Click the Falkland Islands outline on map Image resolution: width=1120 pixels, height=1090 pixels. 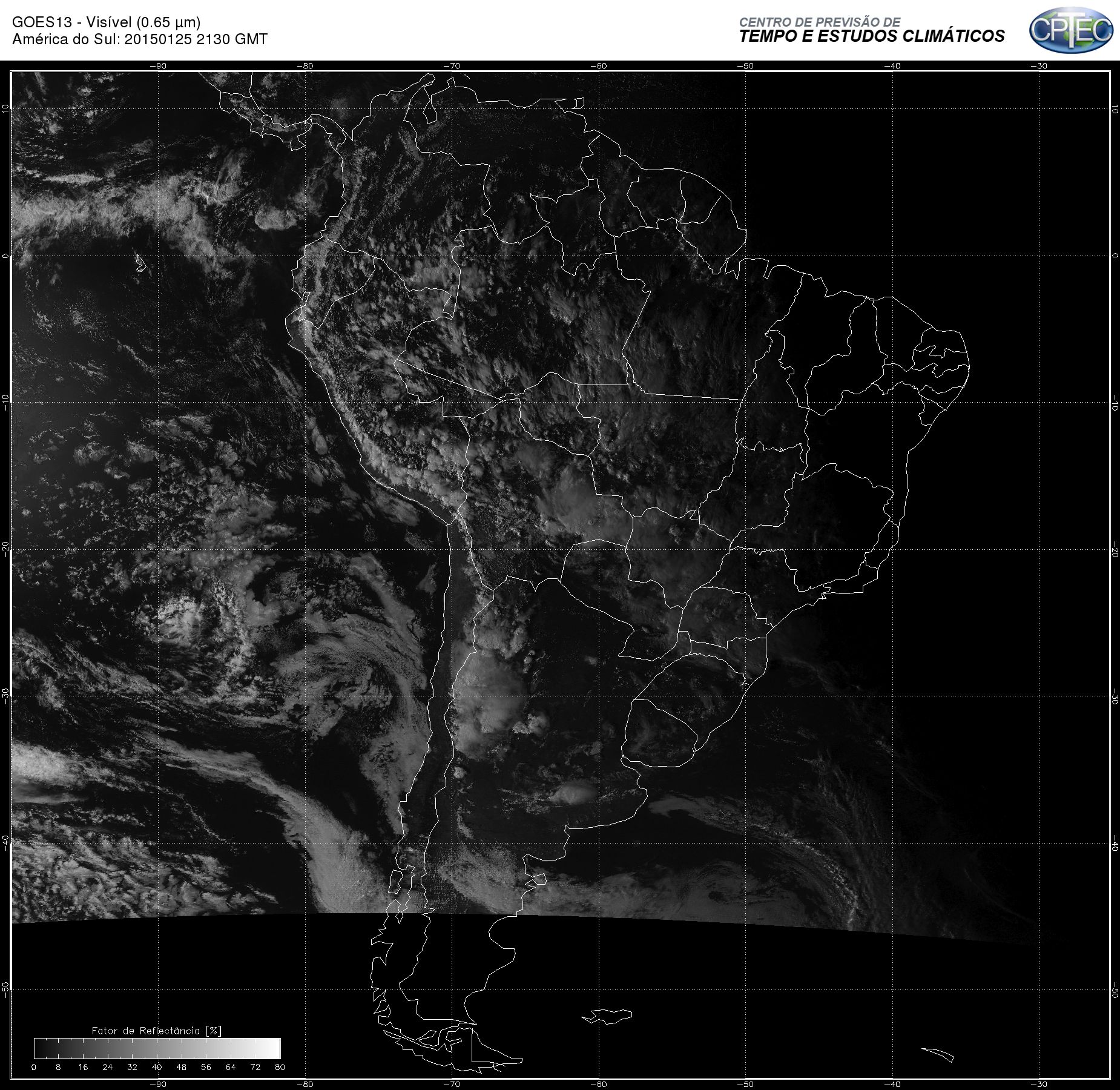(x=607, y=1016)
